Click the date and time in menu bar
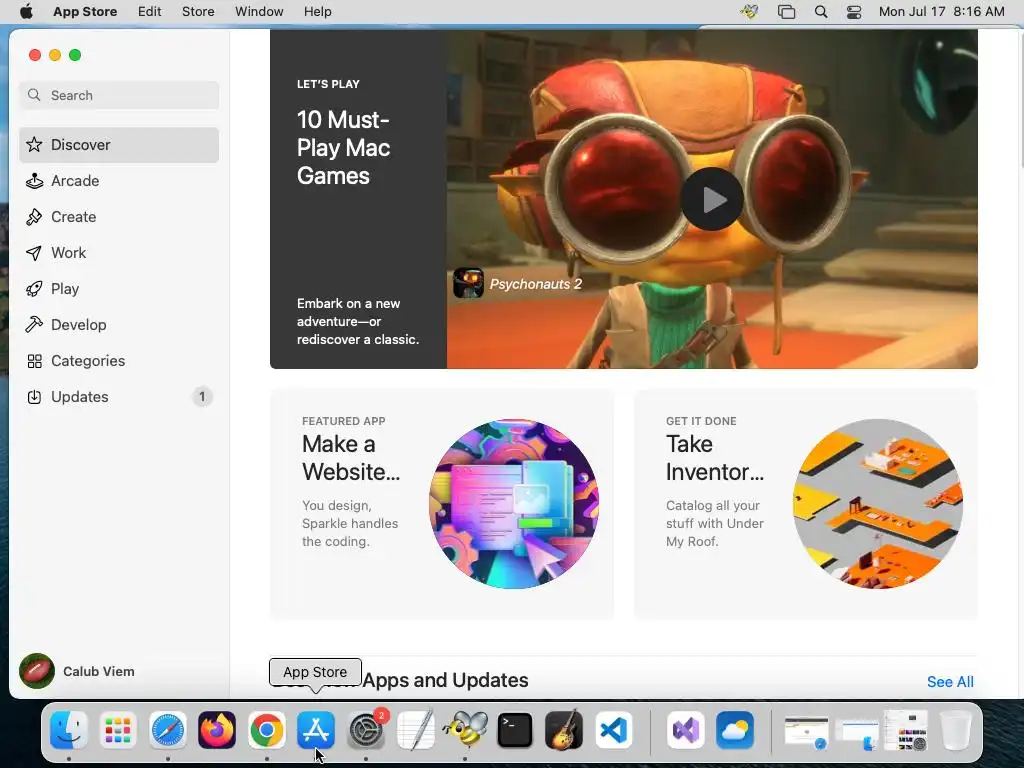 click(941, 12)
